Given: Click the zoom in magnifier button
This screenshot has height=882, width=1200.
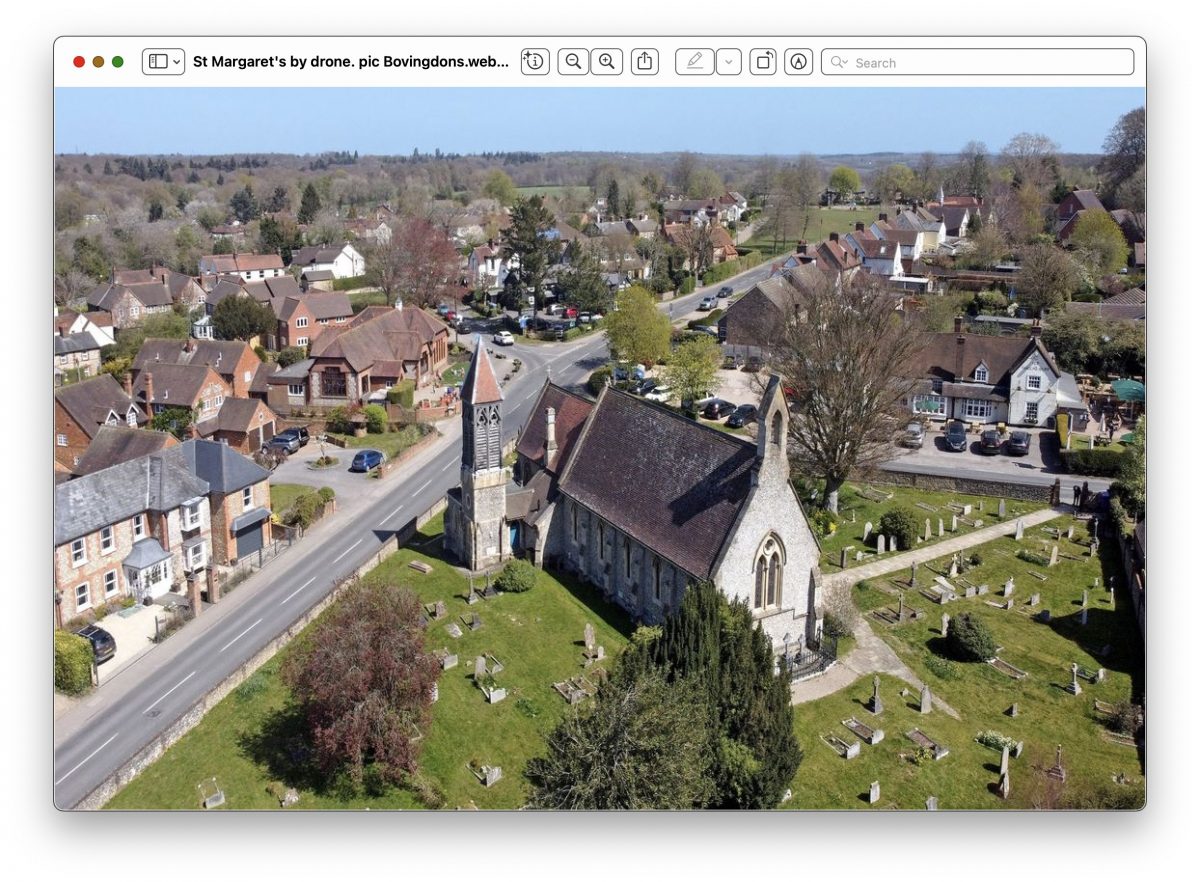Looking at the screenshot, I should point(606,62).
